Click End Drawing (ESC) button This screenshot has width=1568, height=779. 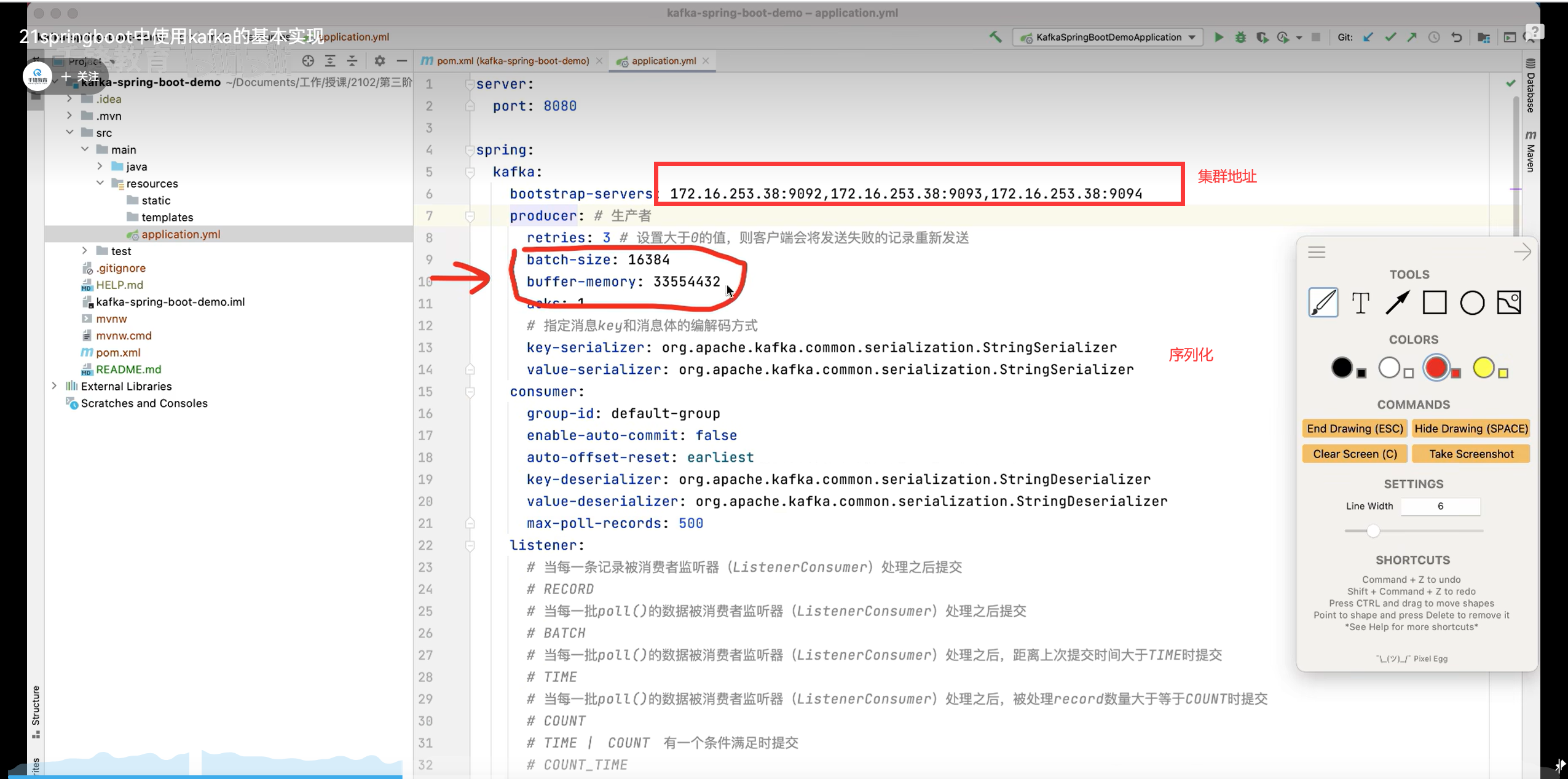point(1355,429)
